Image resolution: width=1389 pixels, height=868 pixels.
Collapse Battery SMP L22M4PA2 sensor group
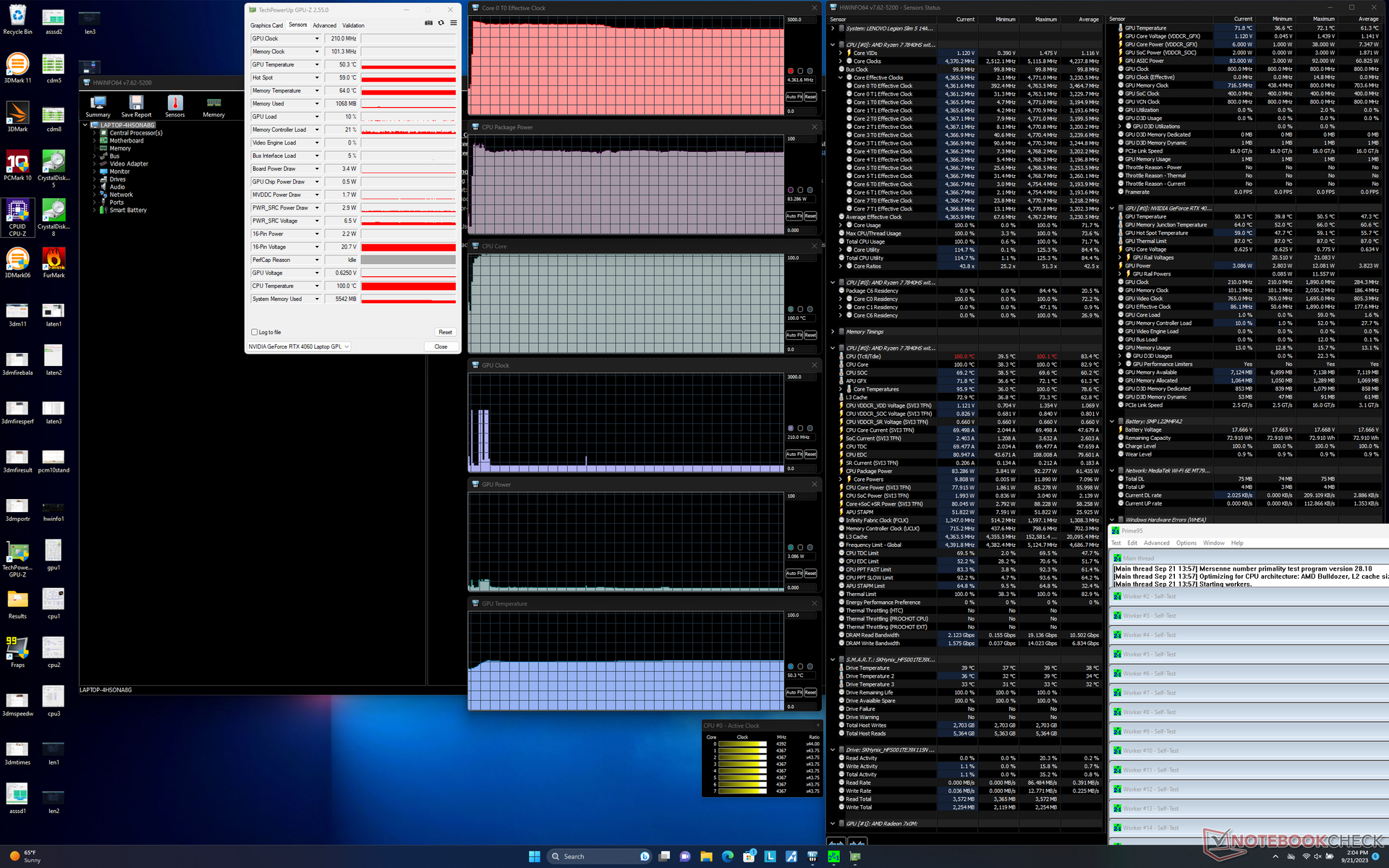point(1112,421)
